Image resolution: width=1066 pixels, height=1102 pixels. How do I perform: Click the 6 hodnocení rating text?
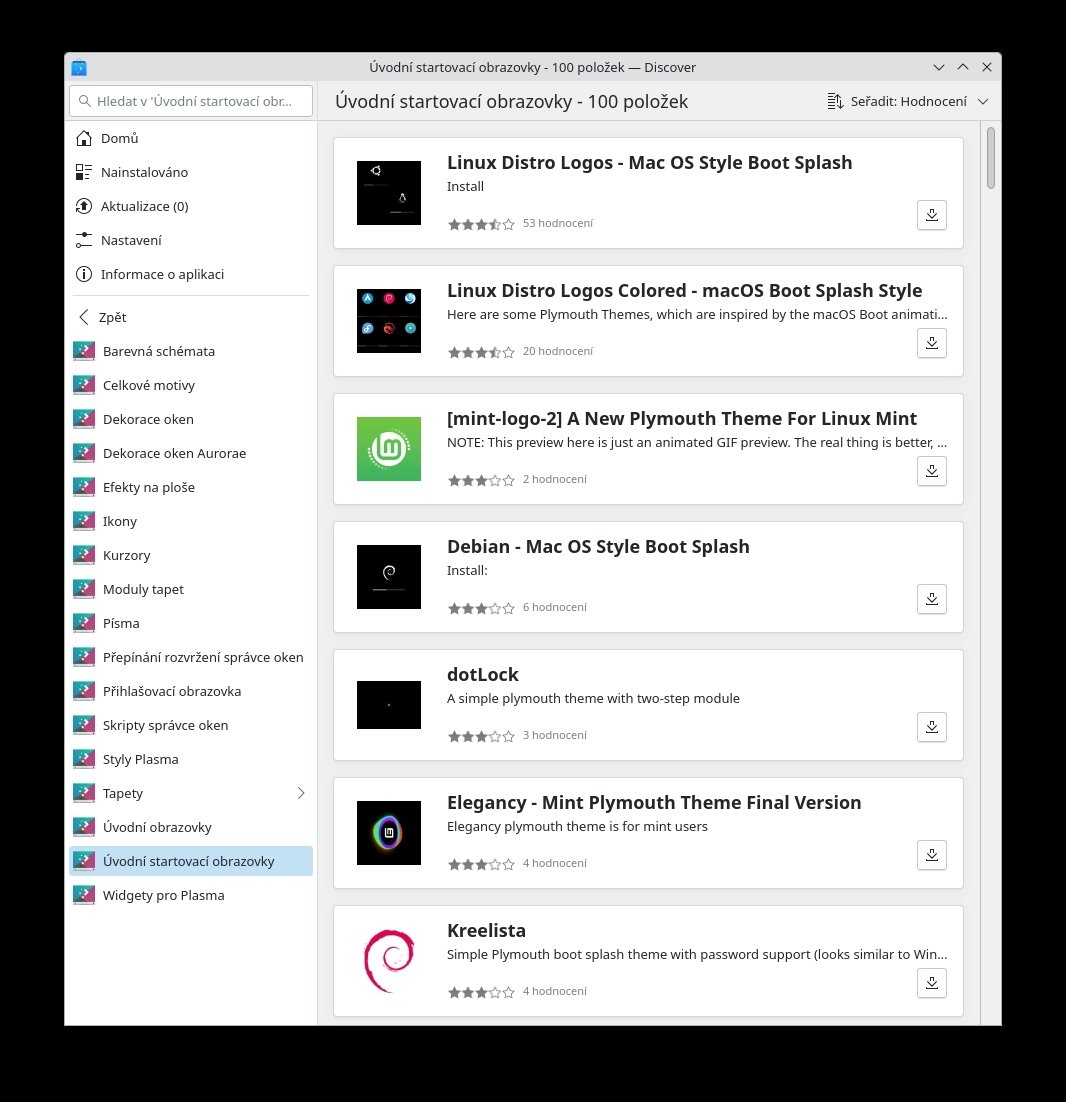(x=554, y=607)
